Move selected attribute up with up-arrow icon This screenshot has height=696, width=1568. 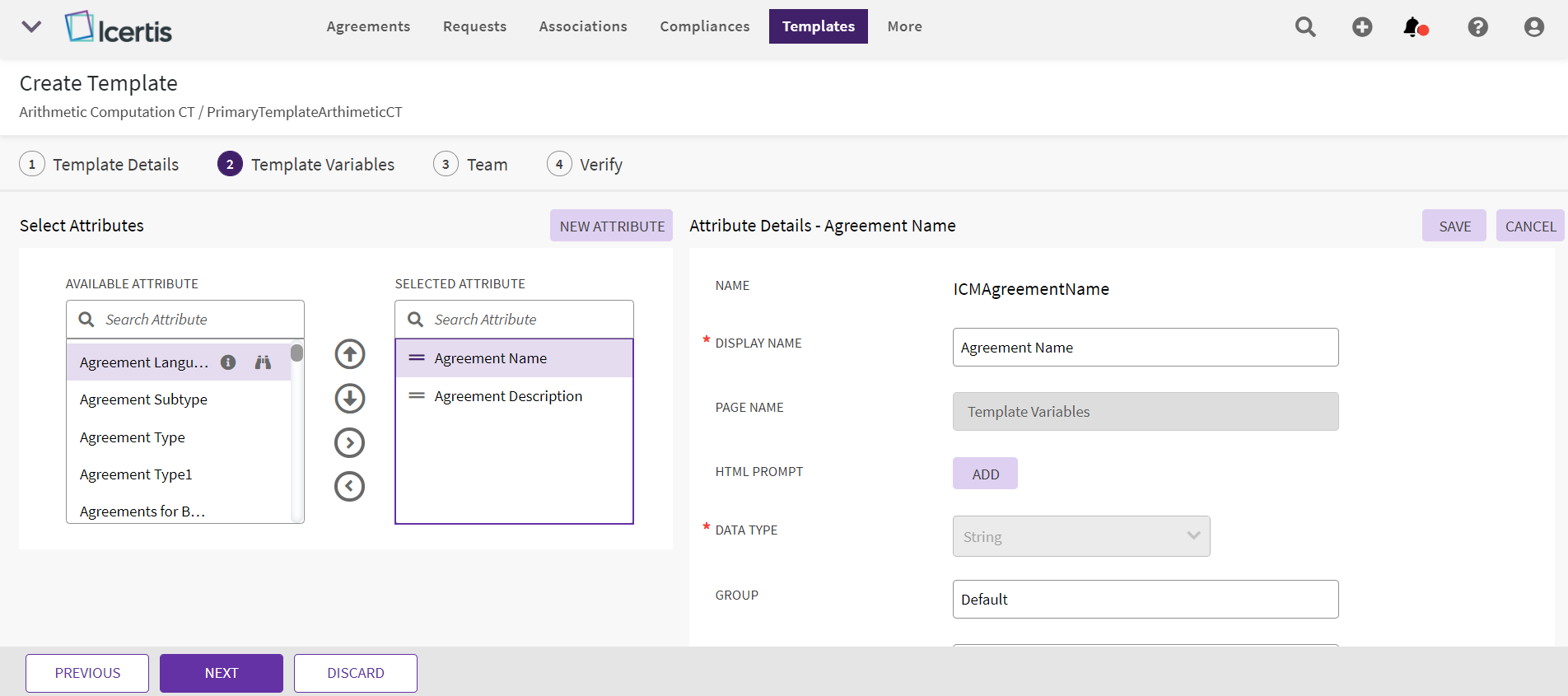[x=350, y=354]
